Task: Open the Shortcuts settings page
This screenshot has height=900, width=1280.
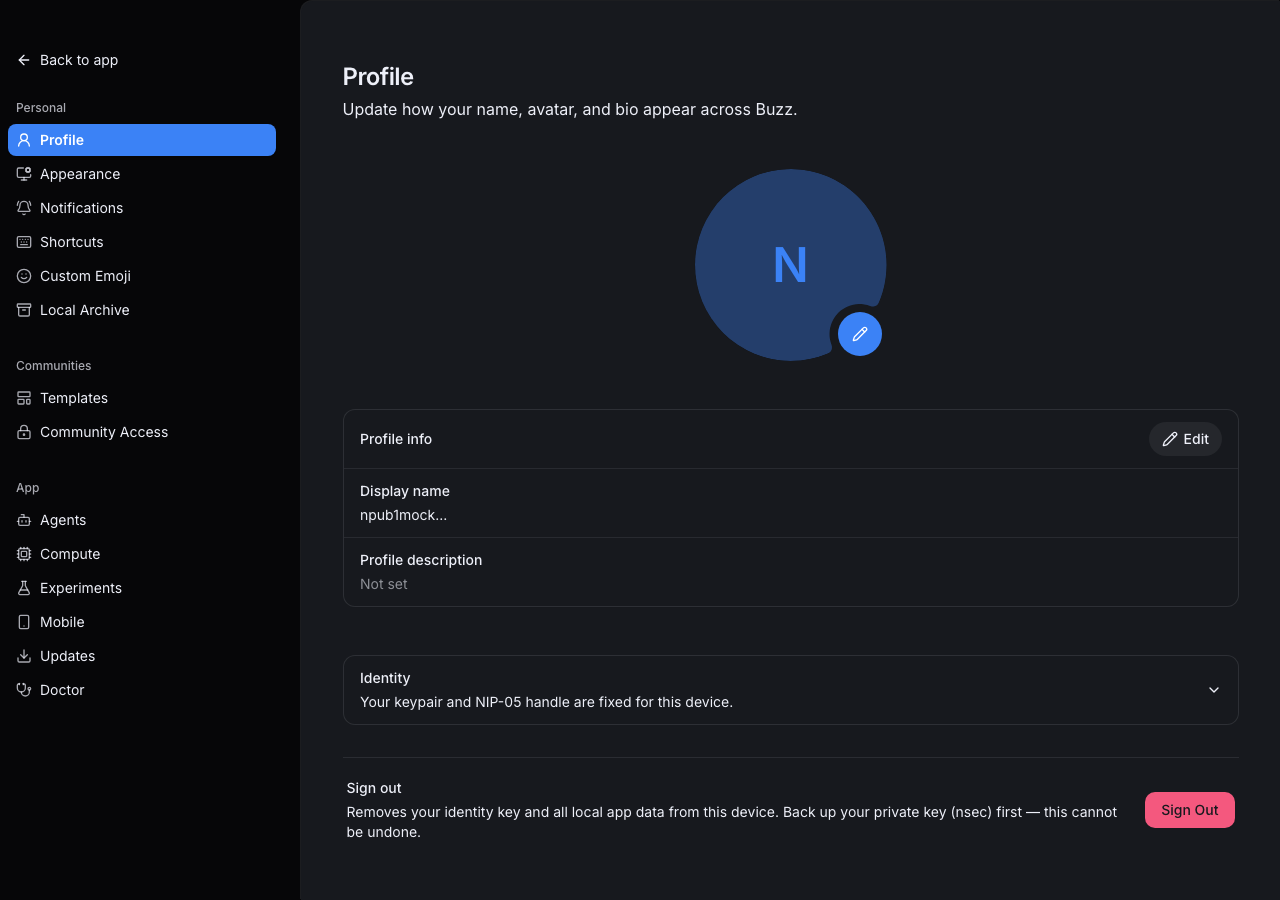Action: click(142, 242)
